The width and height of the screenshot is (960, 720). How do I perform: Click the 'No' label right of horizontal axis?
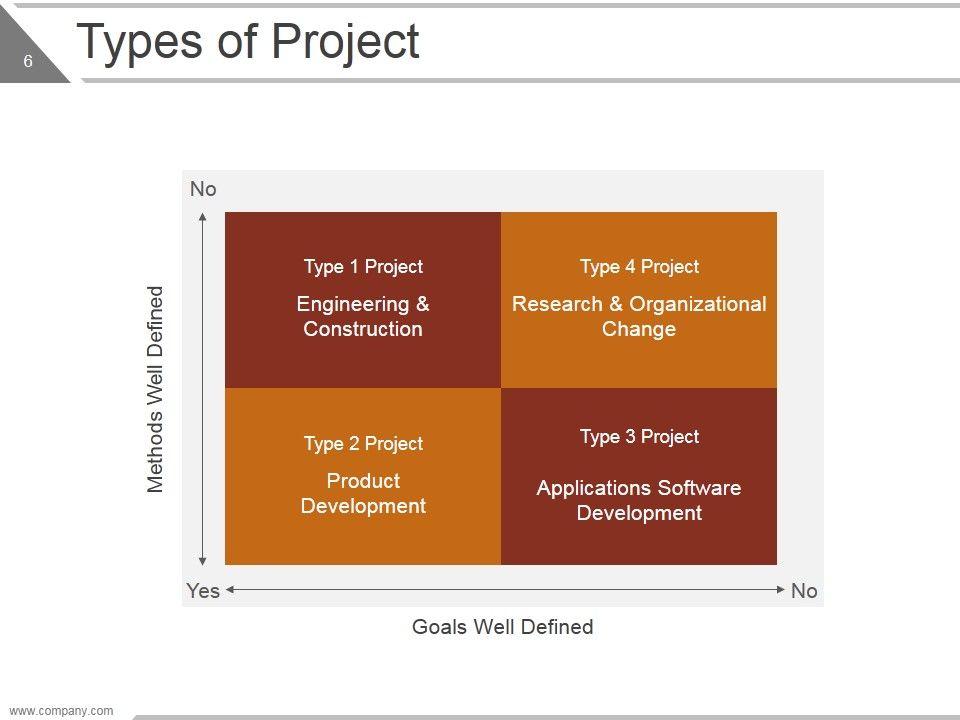pyautogui.click(x=804, y=591)
